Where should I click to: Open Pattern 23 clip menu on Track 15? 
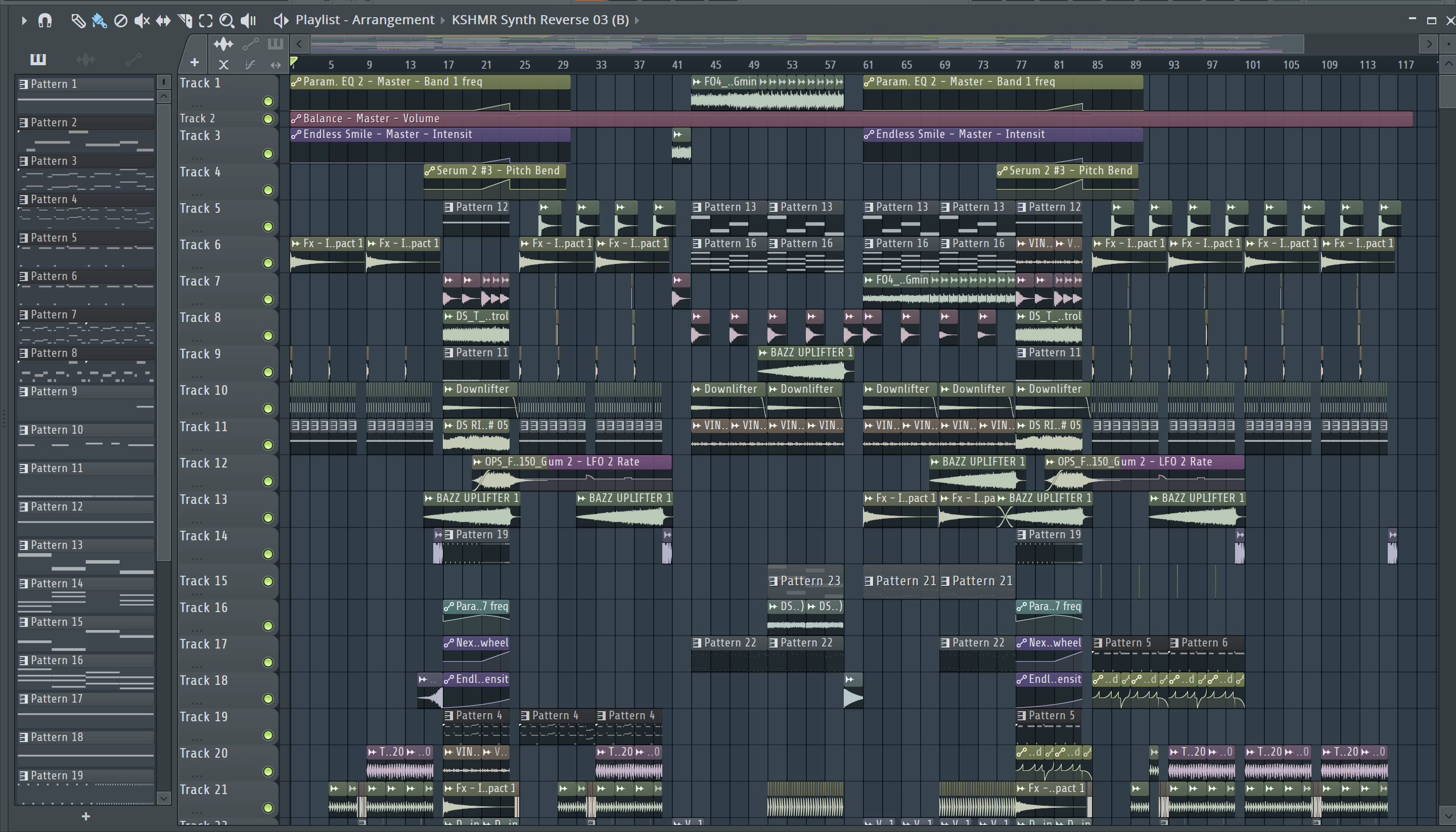[773, 581]
